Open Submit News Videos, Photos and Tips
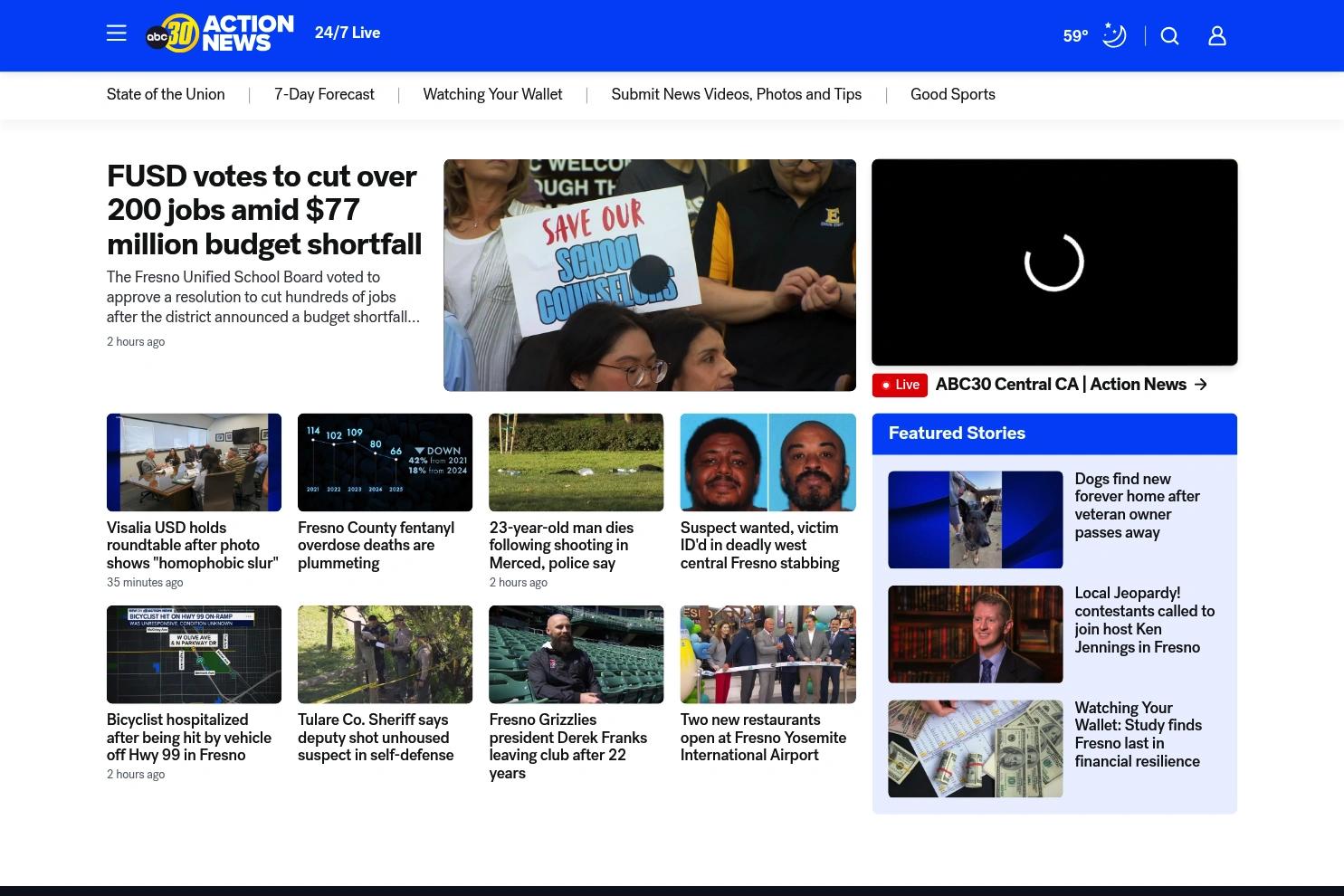The width and height of the screenshot is (1344, 896). (737, 94)
